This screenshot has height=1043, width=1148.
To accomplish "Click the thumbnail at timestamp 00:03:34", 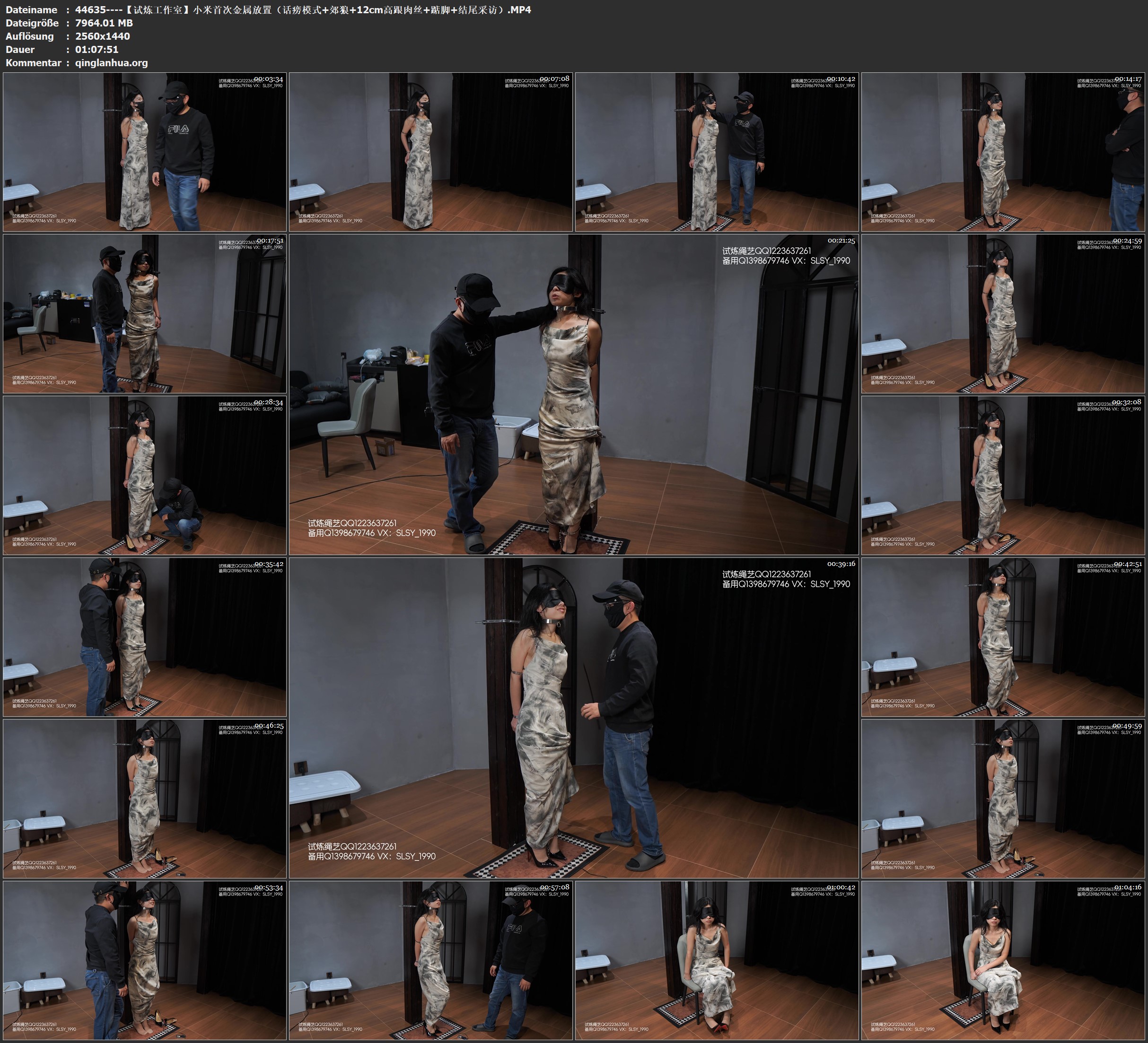I will [x=145, y=152].
